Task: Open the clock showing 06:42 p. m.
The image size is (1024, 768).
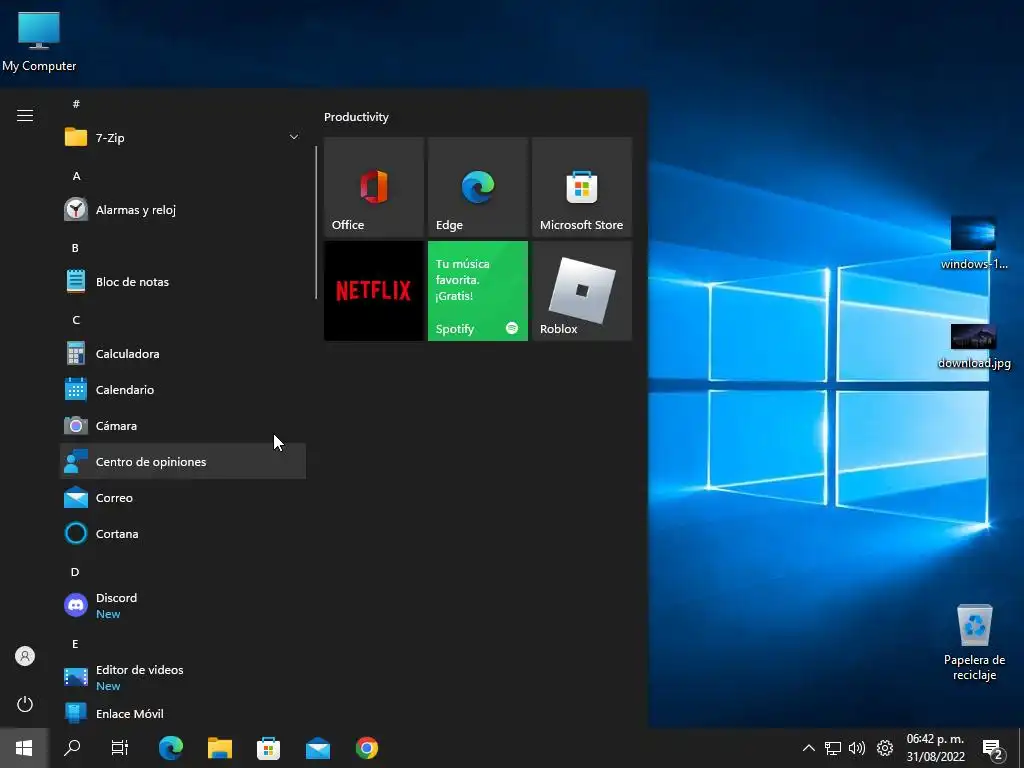Action: click(x=935, y=748)
